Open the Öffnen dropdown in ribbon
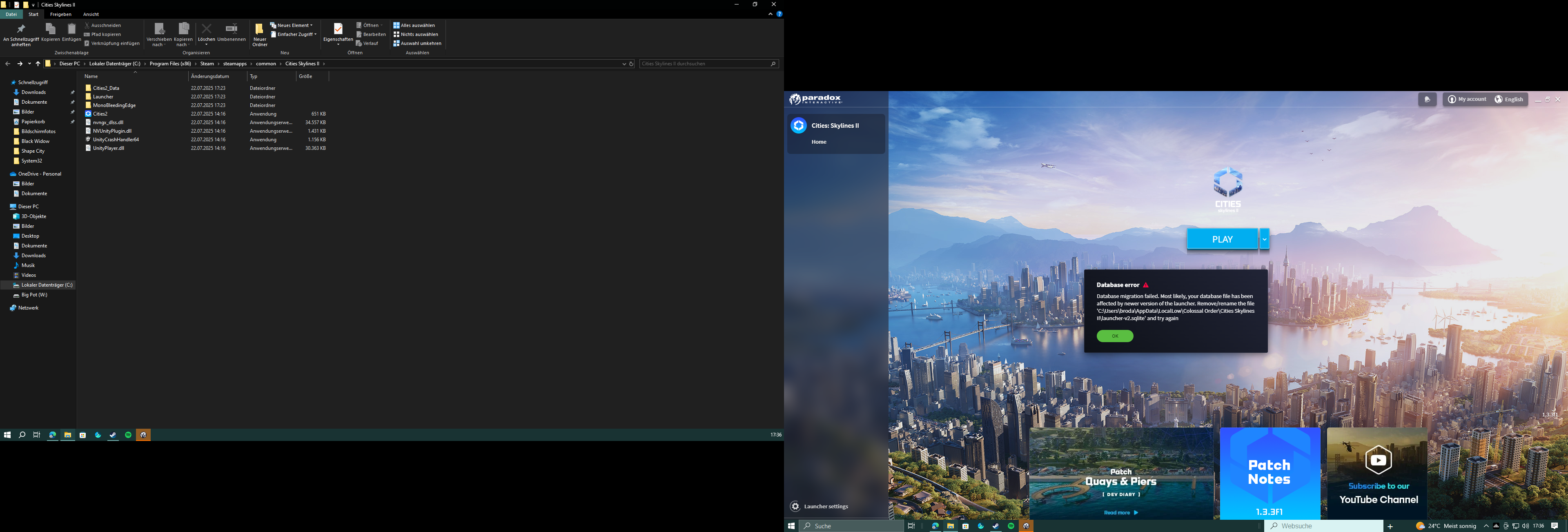This screenshot has width=1568, height=532. (370, 26)
